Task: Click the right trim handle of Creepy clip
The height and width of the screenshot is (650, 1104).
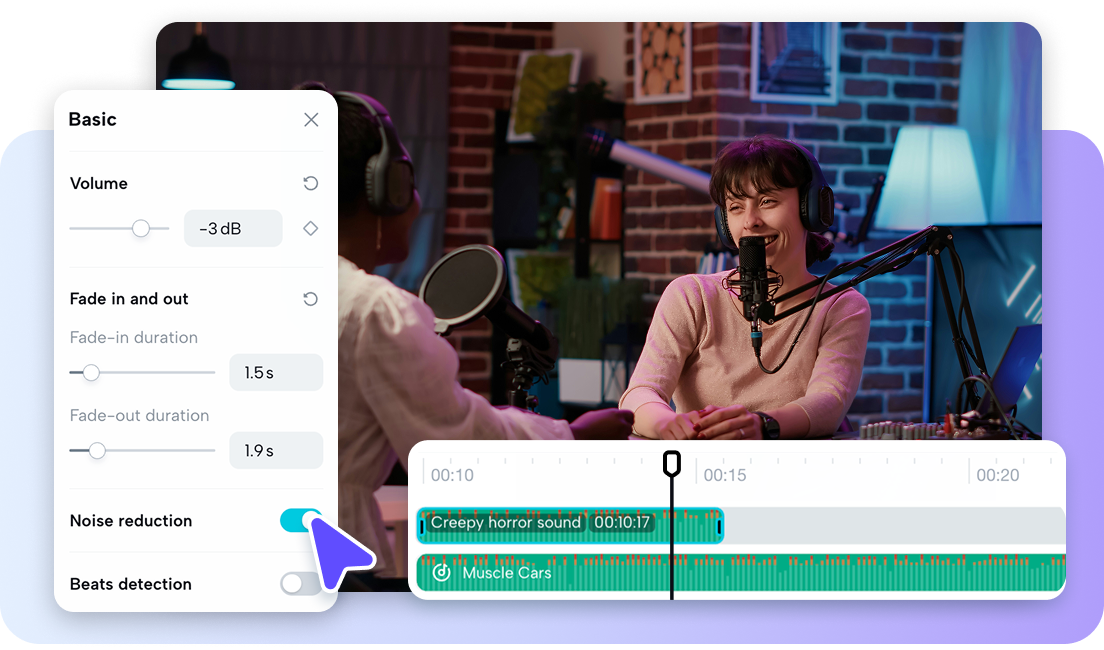Action: point(720,527)
